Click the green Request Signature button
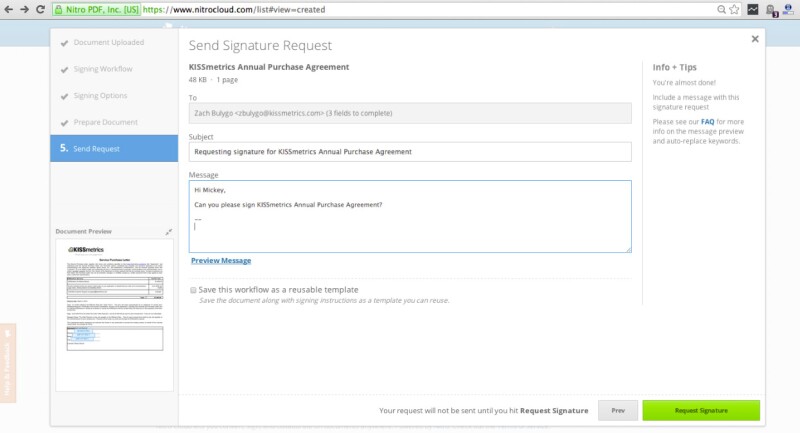The width and height of the screenshot is (800, 433). coord(701,410)
